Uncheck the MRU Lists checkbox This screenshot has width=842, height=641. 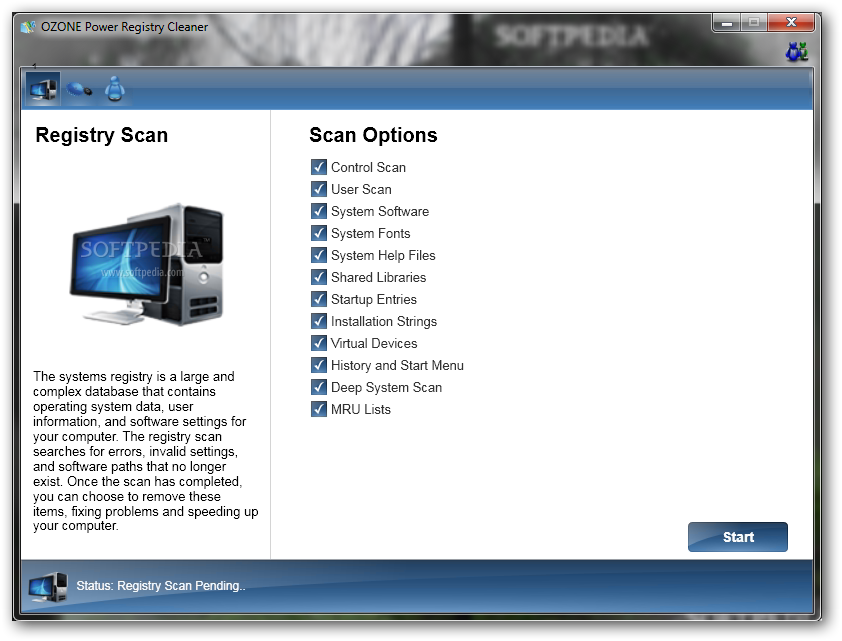319,409
